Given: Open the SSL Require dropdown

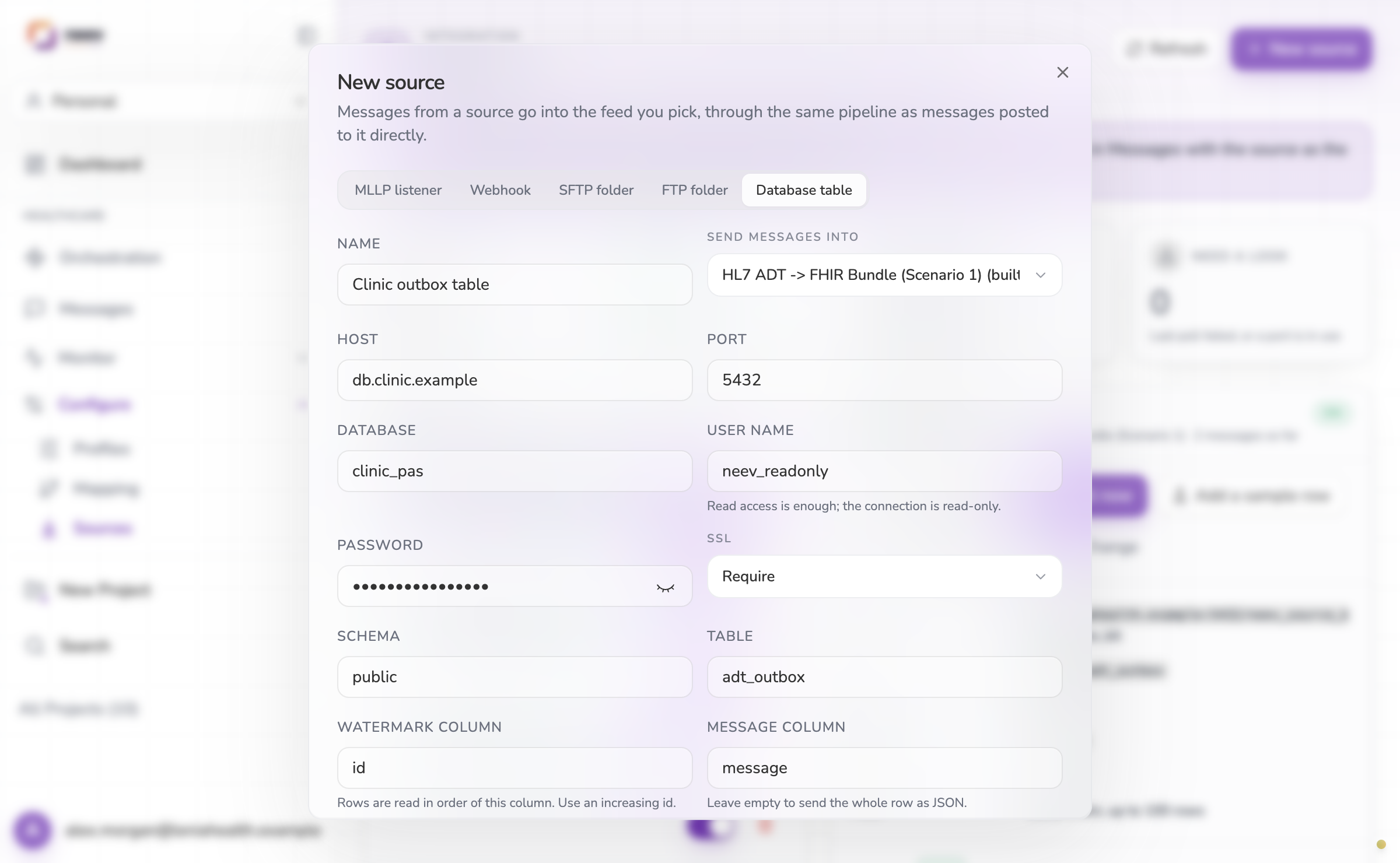Looking at the screenshot, I should 884,576.
